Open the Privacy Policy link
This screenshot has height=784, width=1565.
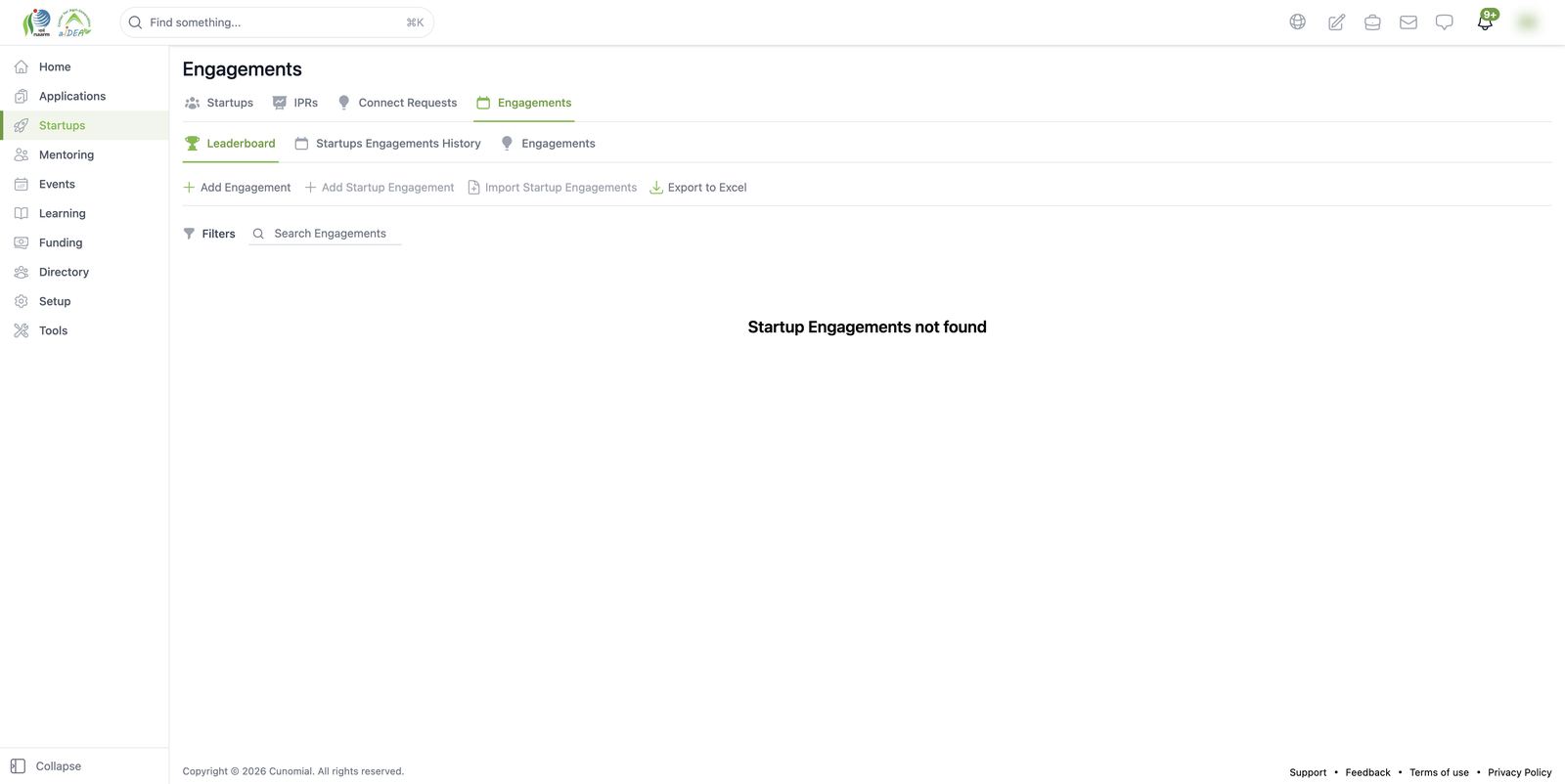click(1519, 772)
